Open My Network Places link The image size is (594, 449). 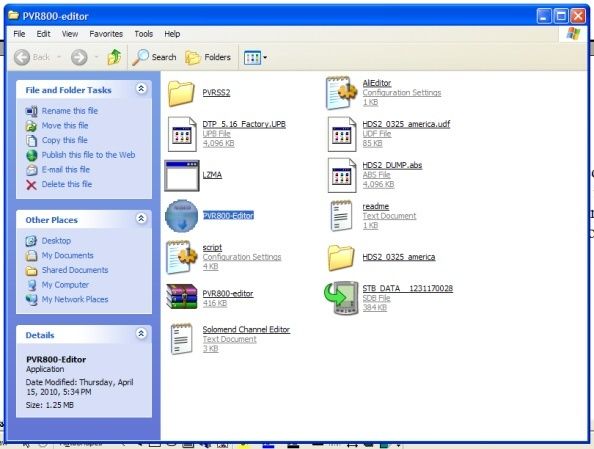pyautogui.click(x=75, y=299)
